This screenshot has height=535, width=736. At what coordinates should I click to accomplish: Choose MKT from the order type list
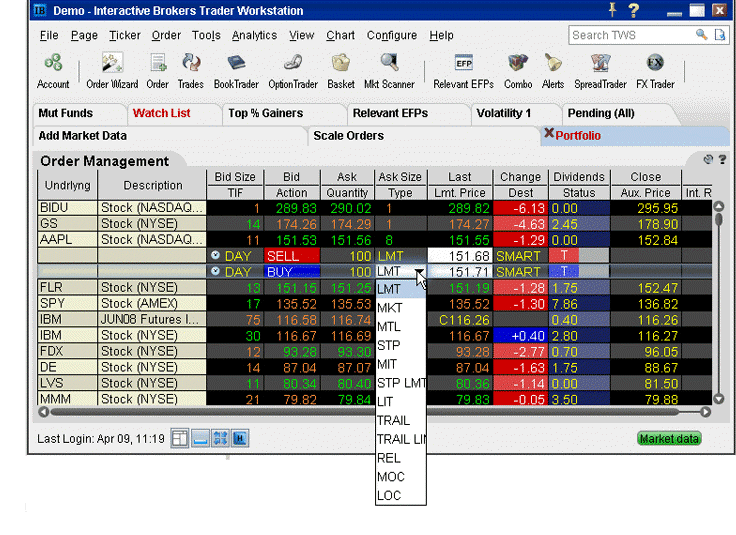click(x=390, y=308)
